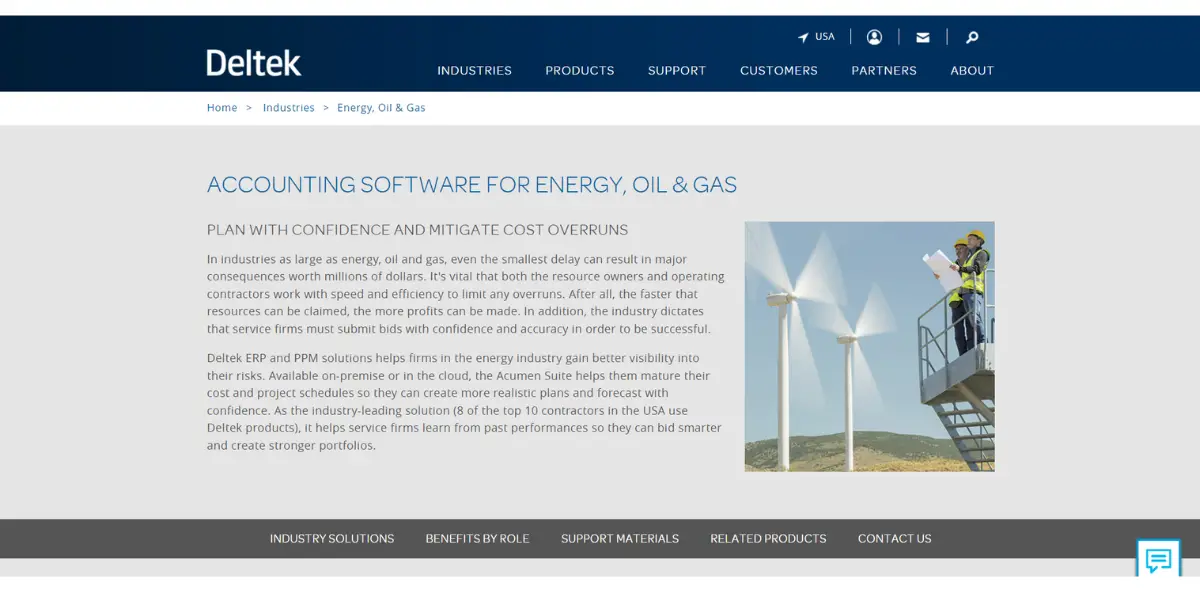Viewport: 1200px width, 600px height.
Task: Open search with magnifier icon
Action: [x=972, y=37]
